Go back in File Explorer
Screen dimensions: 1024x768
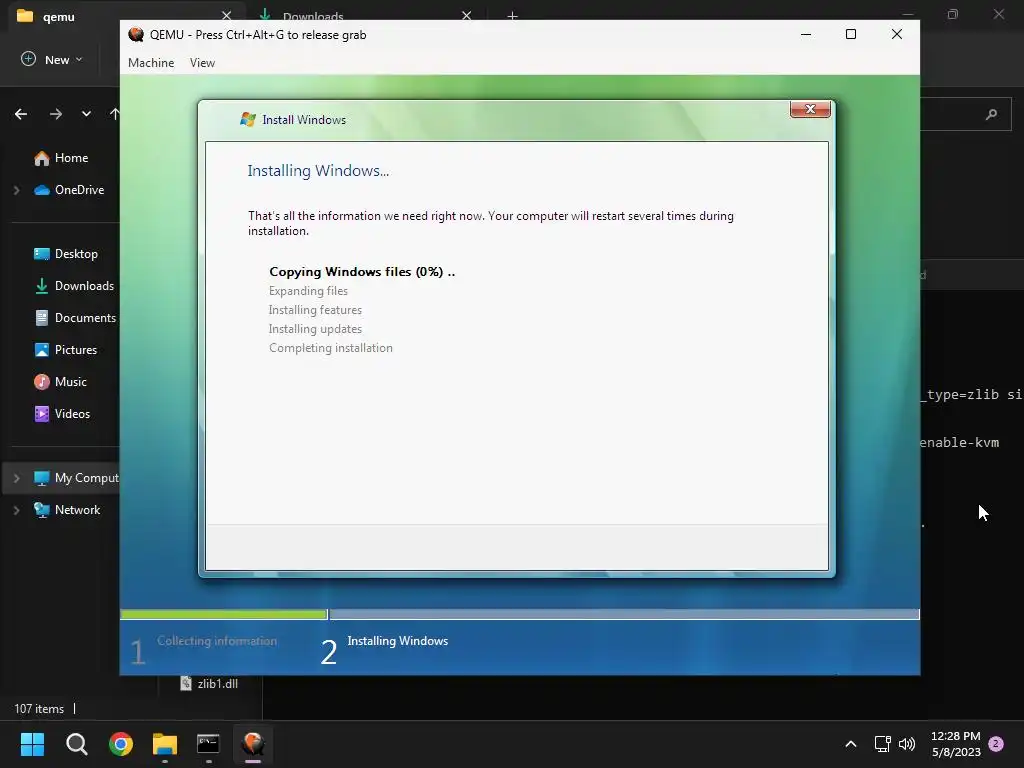pos(21,114)
